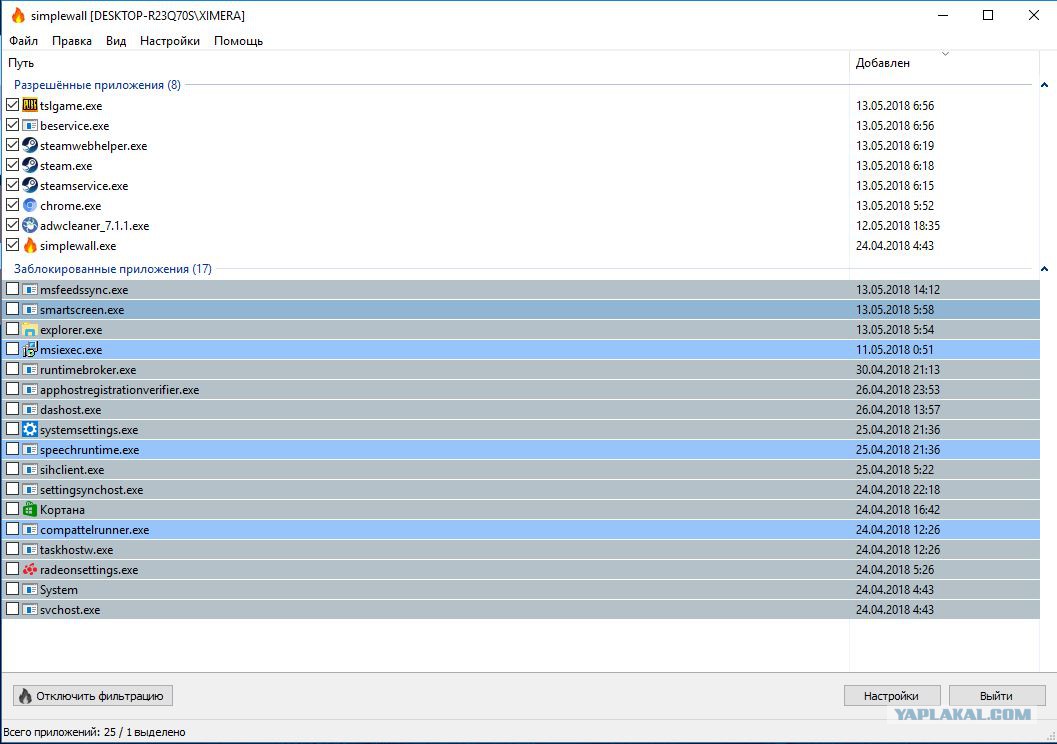The width and height of the screenshot is (1057, 744).
Task: Click the steamservice.exe Steam icon
Action: 30,185
